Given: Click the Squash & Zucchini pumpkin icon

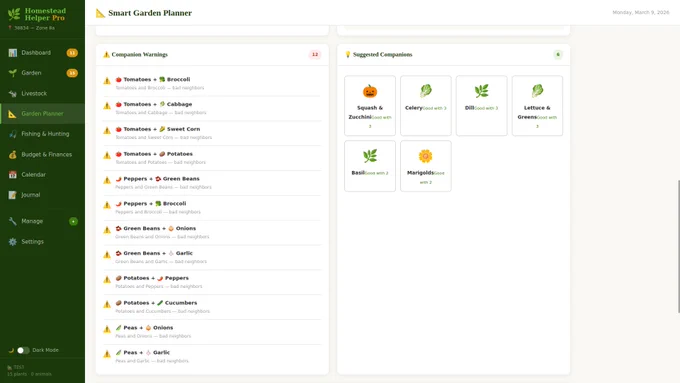Looking at the screenshot, I should (x=370, y=92).
